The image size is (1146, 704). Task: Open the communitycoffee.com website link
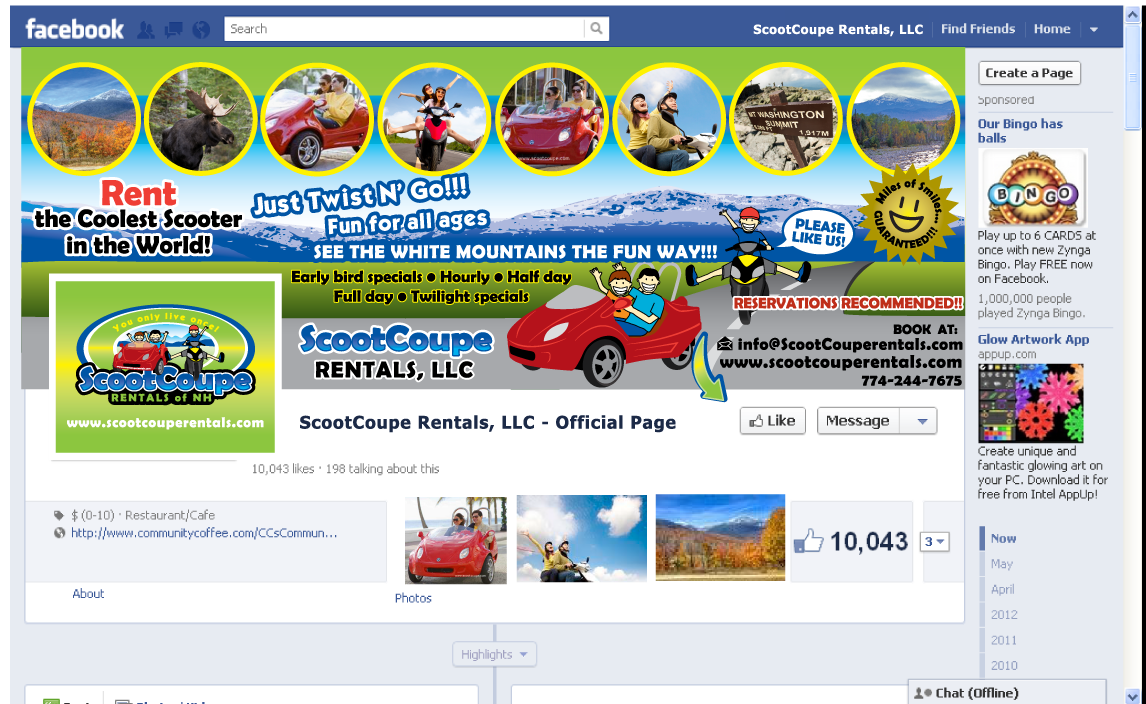tap(203, 533)
